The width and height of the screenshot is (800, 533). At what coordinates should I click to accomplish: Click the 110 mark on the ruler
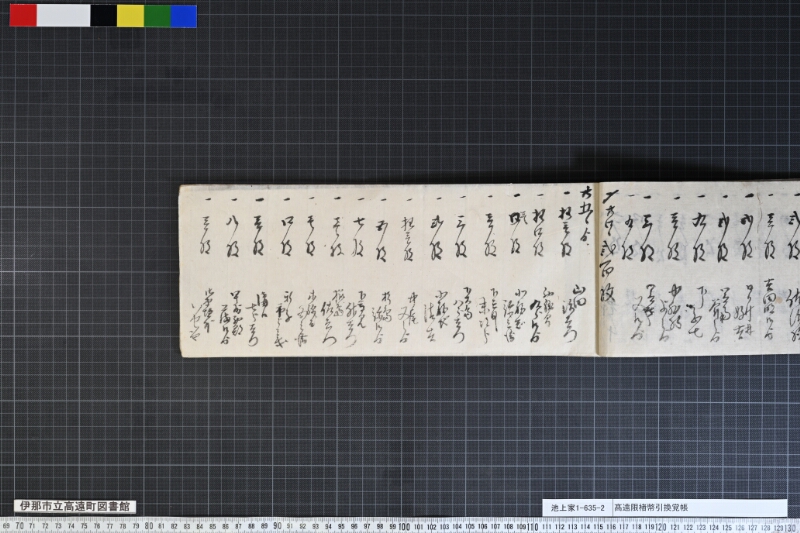[533, 526]
